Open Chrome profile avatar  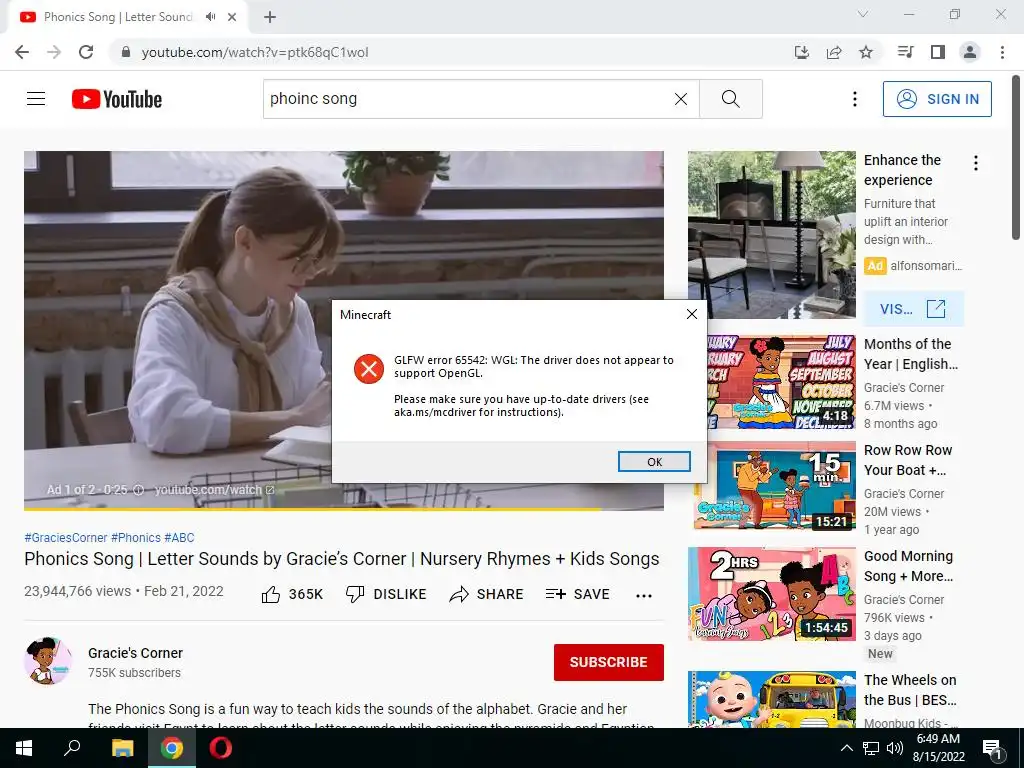[970, 52]
